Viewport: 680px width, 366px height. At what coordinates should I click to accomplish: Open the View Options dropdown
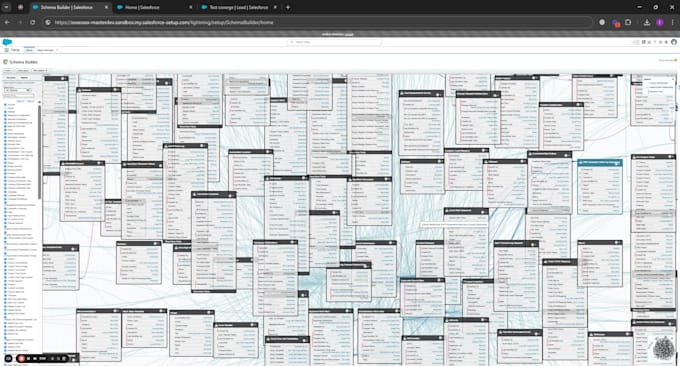coord(40,70)
